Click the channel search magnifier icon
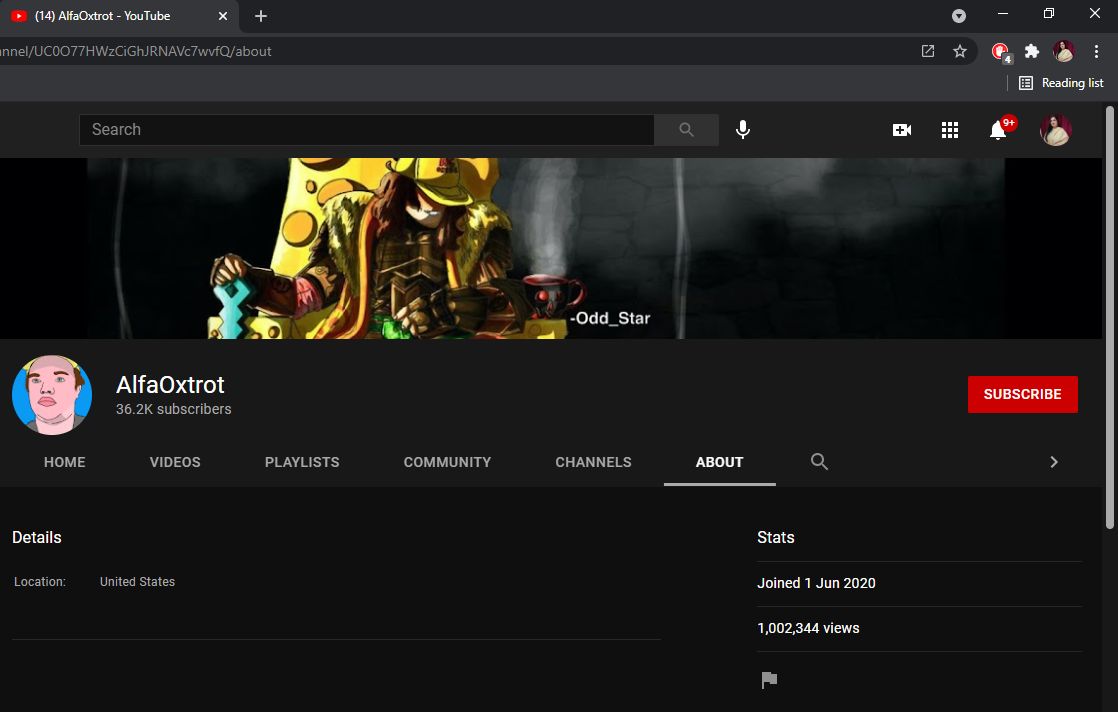The width and height of the screenshot is (1118, 712). [819, 461]
